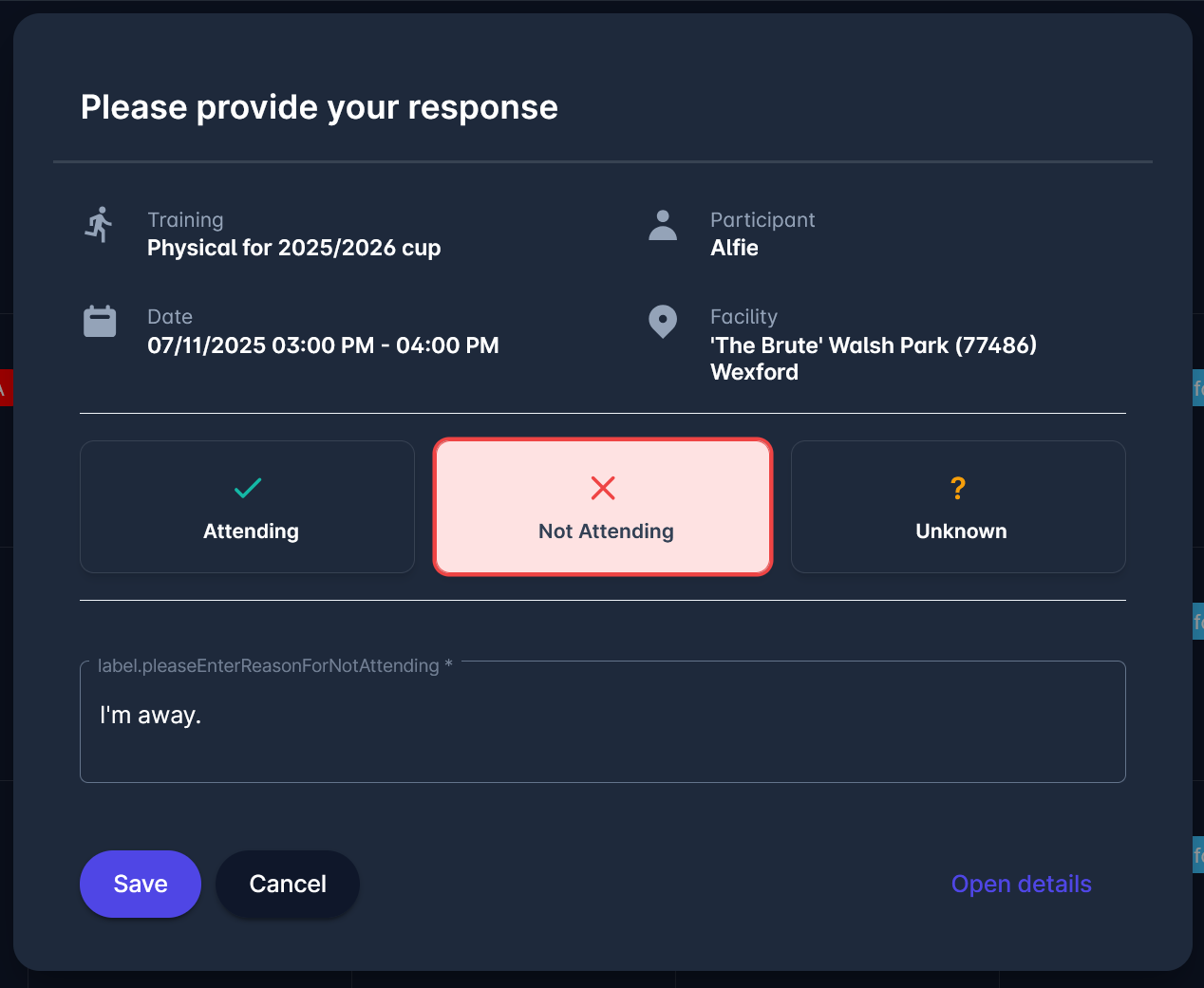Click the Not Attending label text
The image size is (1204, 988).
click(x=605, y=531)
